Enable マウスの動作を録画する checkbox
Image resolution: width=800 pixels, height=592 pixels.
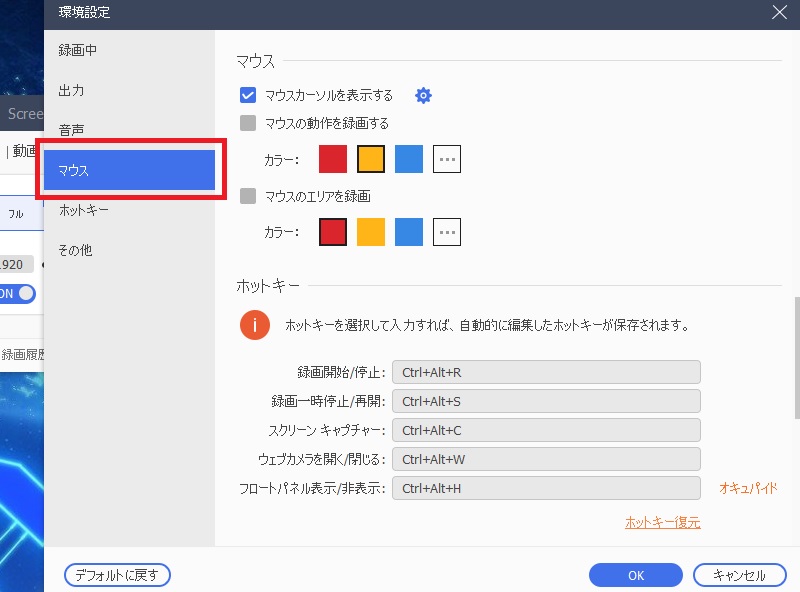248,123
